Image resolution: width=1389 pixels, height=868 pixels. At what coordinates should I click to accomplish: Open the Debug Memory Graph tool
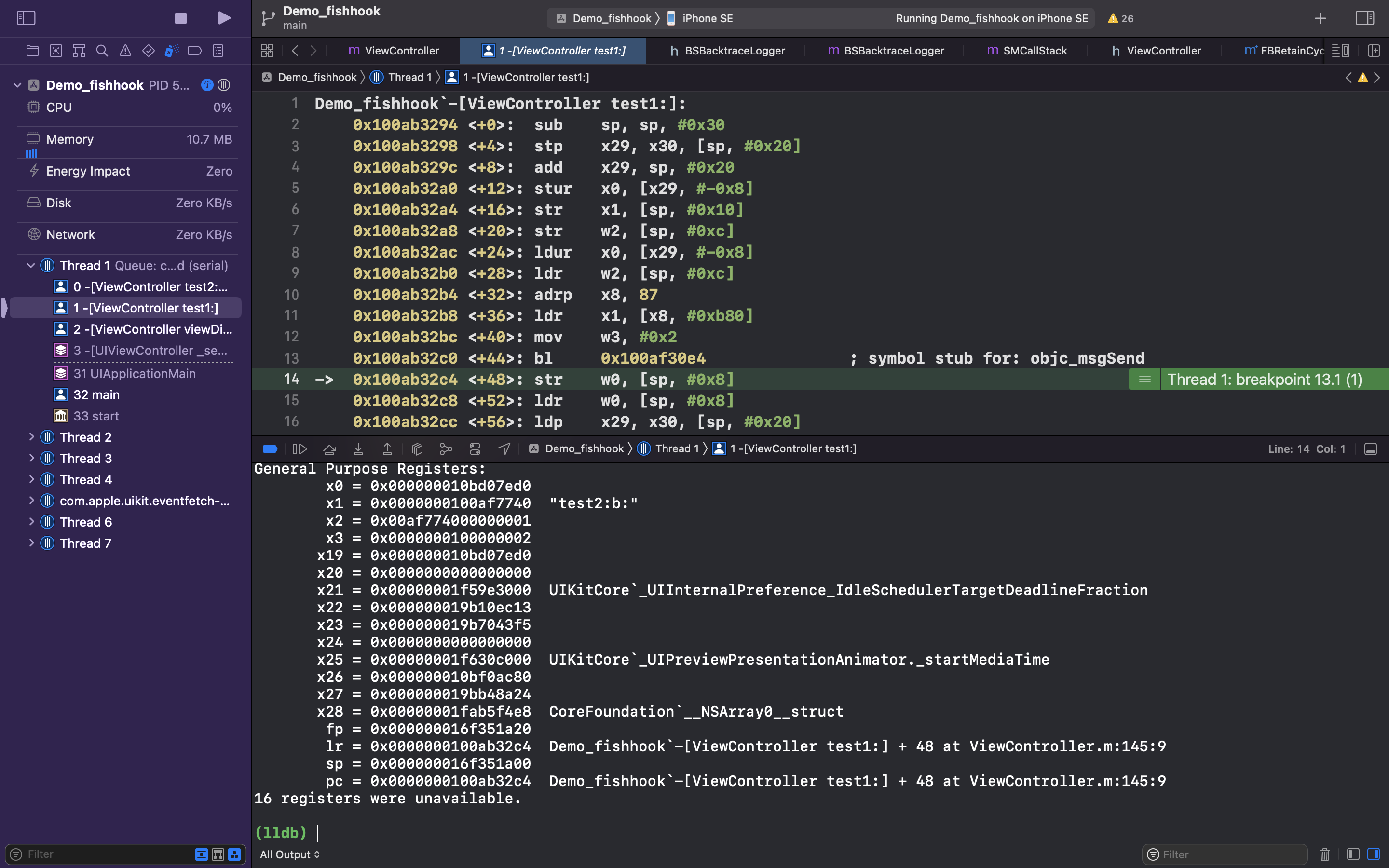446,449
